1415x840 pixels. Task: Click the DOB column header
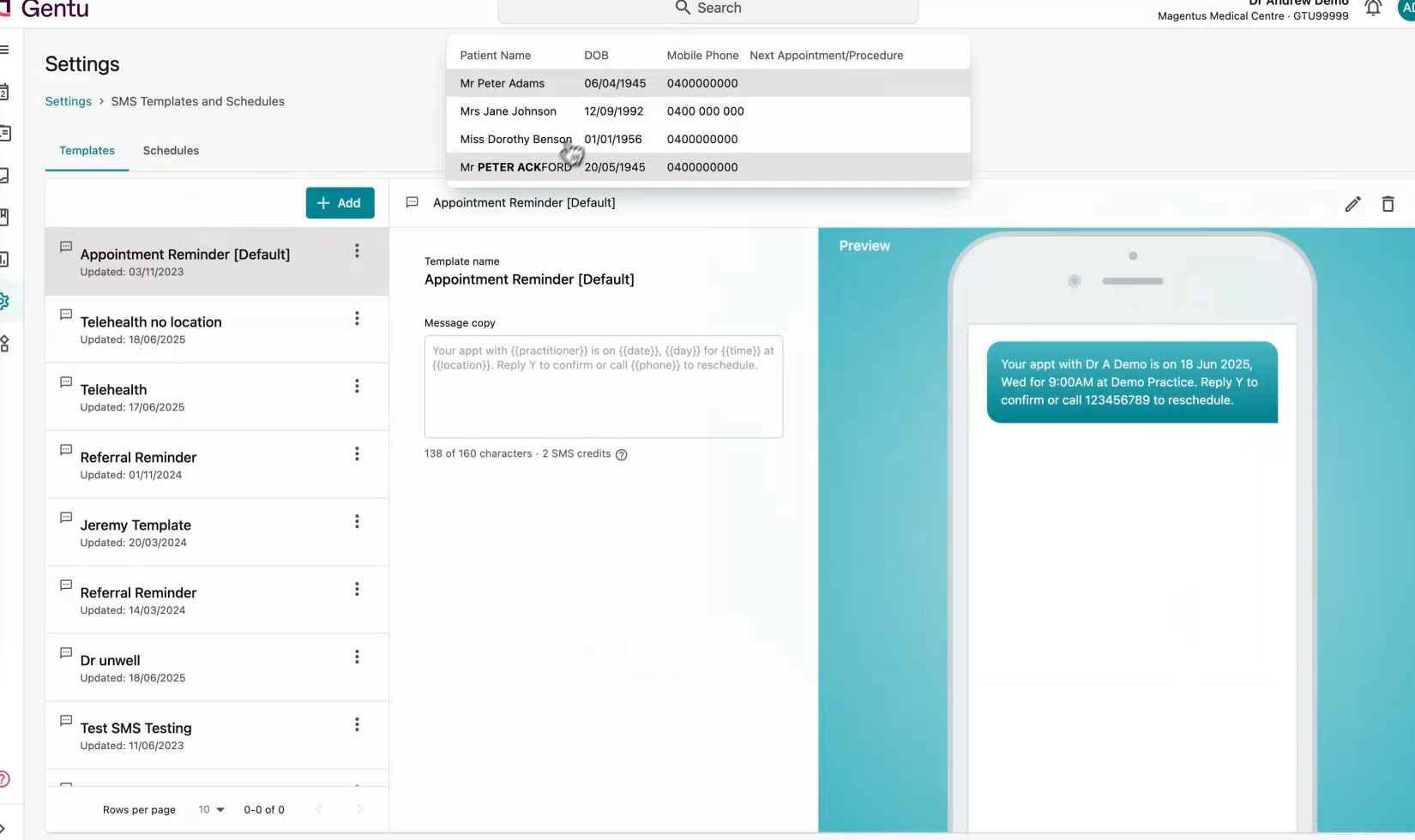pos(596,56)
